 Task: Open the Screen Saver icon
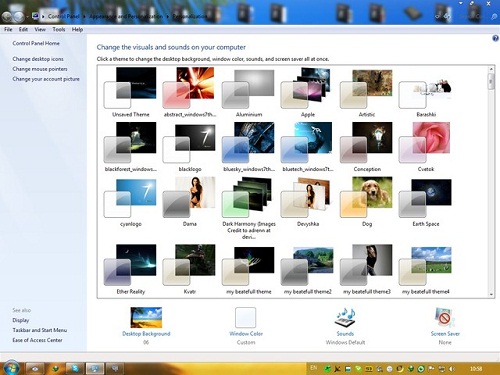[x=445, y=318]
